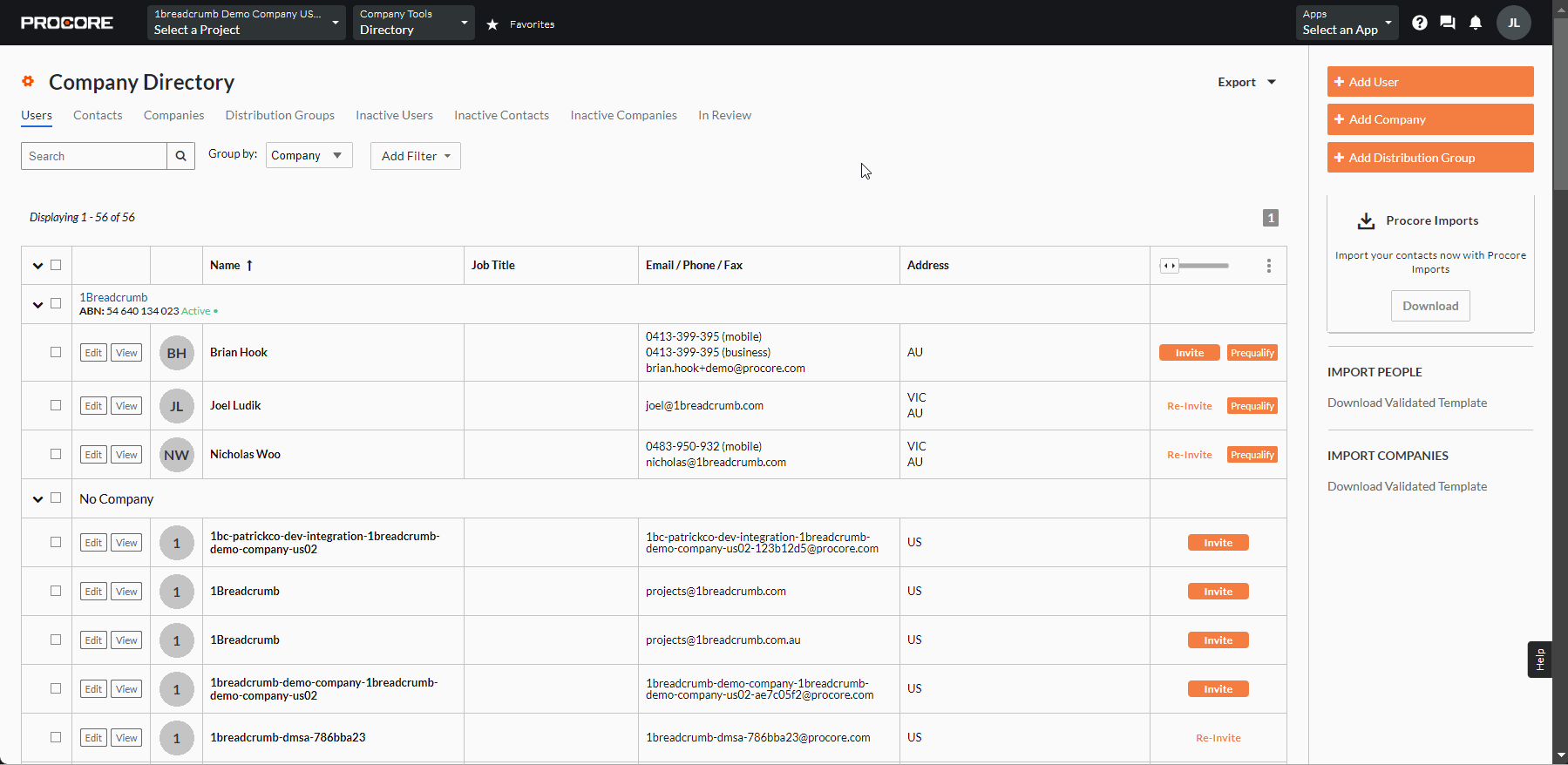The height and width of the screenshot is (765, 1568).
Task: Check the box for Brian Hook
Action: click(x=56, y=352)
